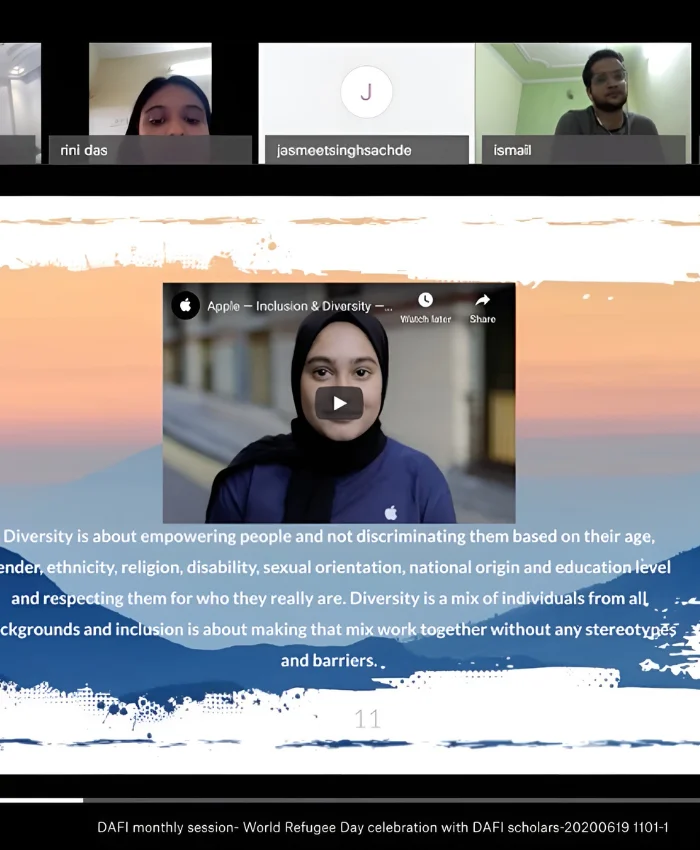This screenshot has height=850, width=700.
Task: Click the partially visible leftmost participant tile
Action: (x=18, y=100)
